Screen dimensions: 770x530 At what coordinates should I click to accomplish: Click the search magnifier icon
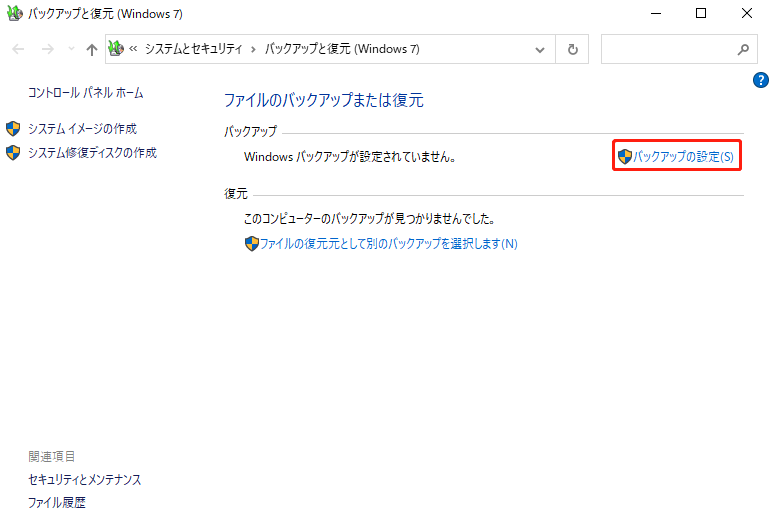743,49
